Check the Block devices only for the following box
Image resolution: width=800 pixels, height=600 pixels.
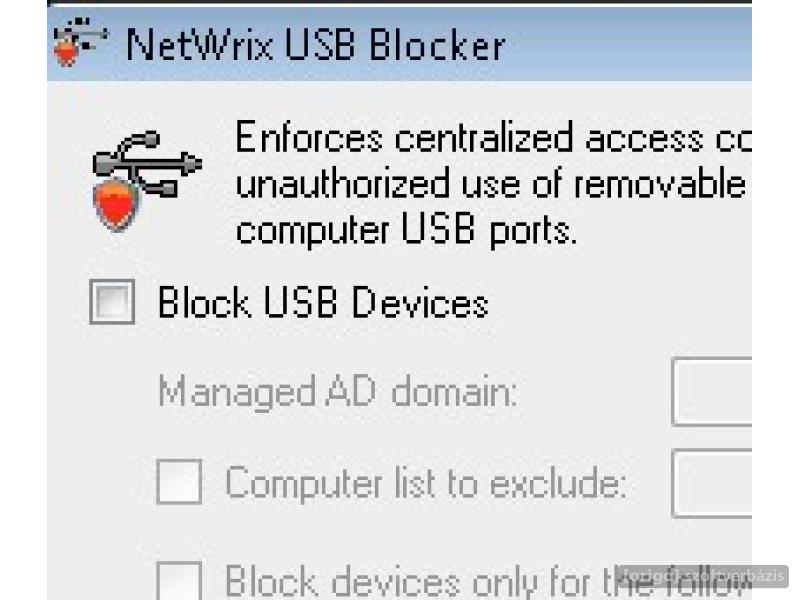(179, 581)
